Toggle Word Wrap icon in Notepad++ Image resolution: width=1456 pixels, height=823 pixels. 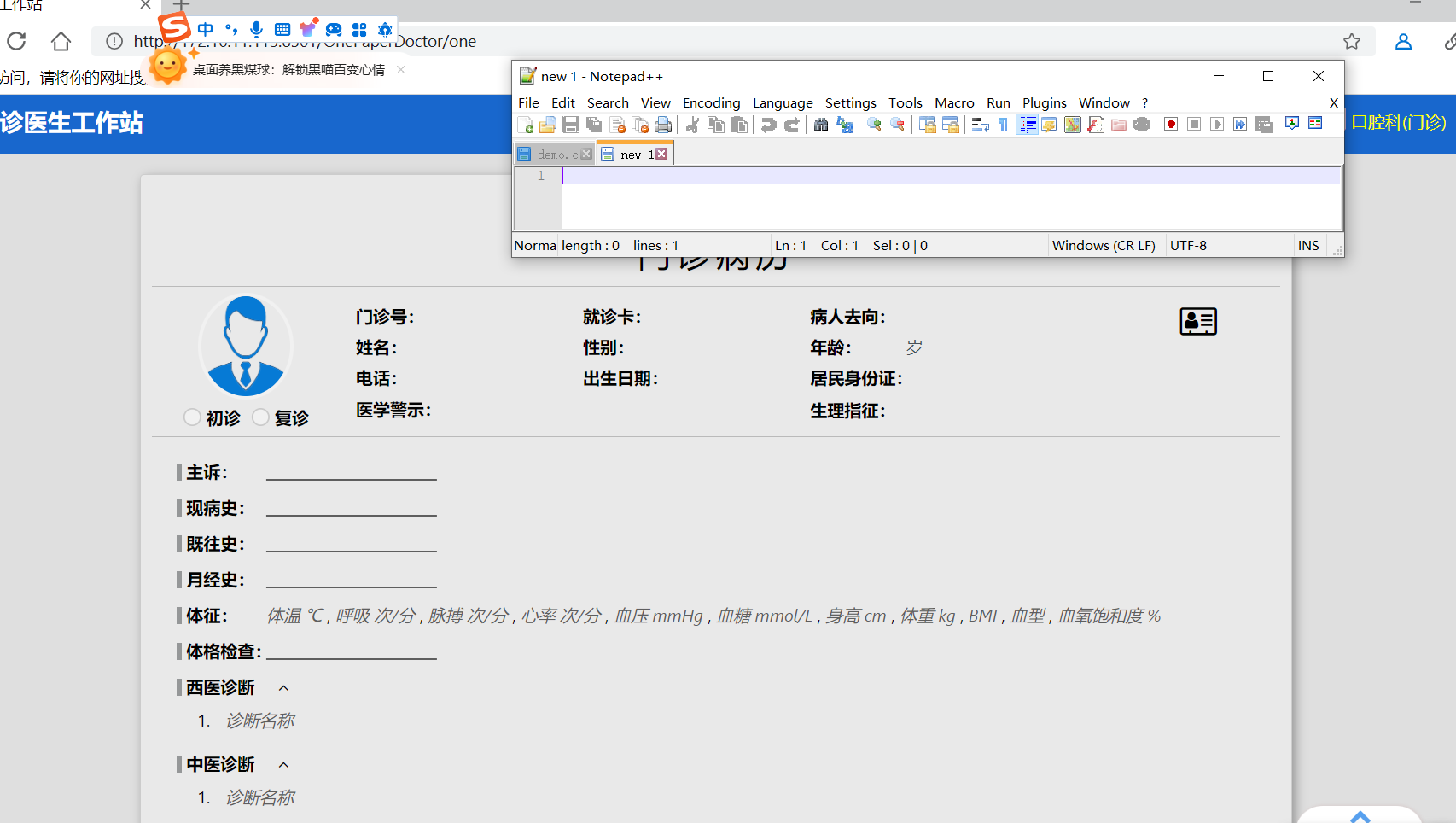pos(980,125)
